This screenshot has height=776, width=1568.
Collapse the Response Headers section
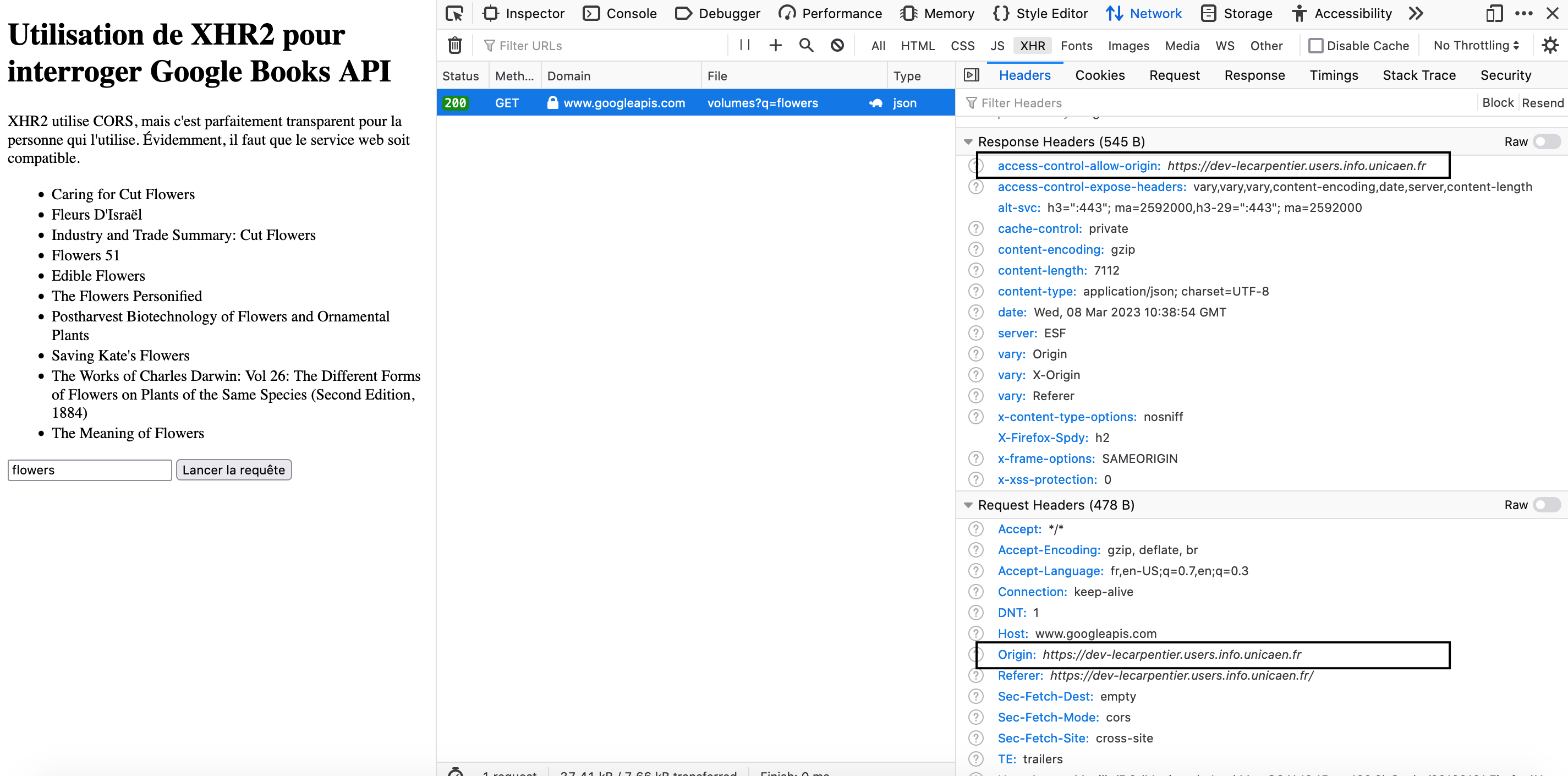[968, 142]
